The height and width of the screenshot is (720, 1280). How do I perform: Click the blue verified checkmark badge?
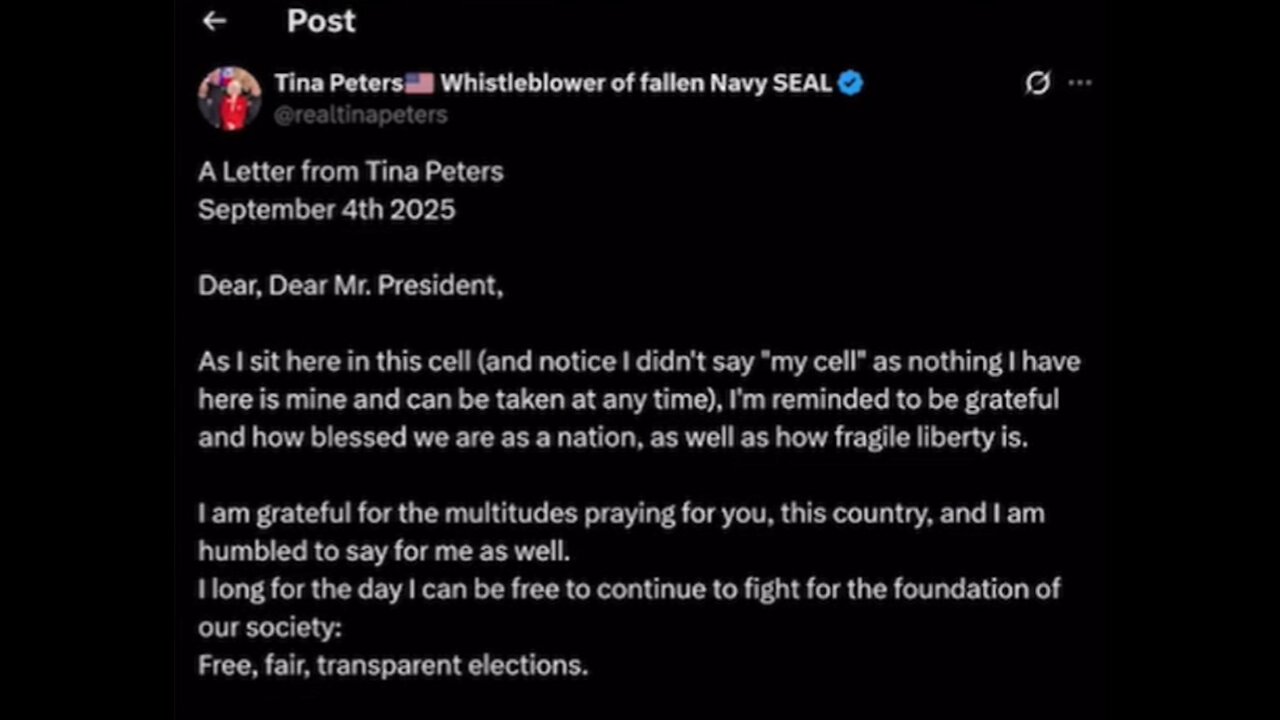[850, 84]
